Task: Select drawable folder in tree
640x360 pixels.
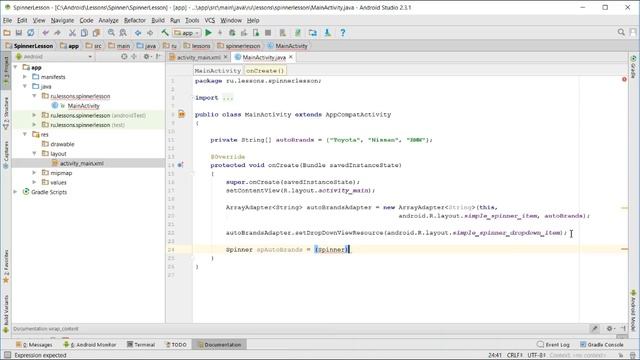Action: tap(62, 144)
